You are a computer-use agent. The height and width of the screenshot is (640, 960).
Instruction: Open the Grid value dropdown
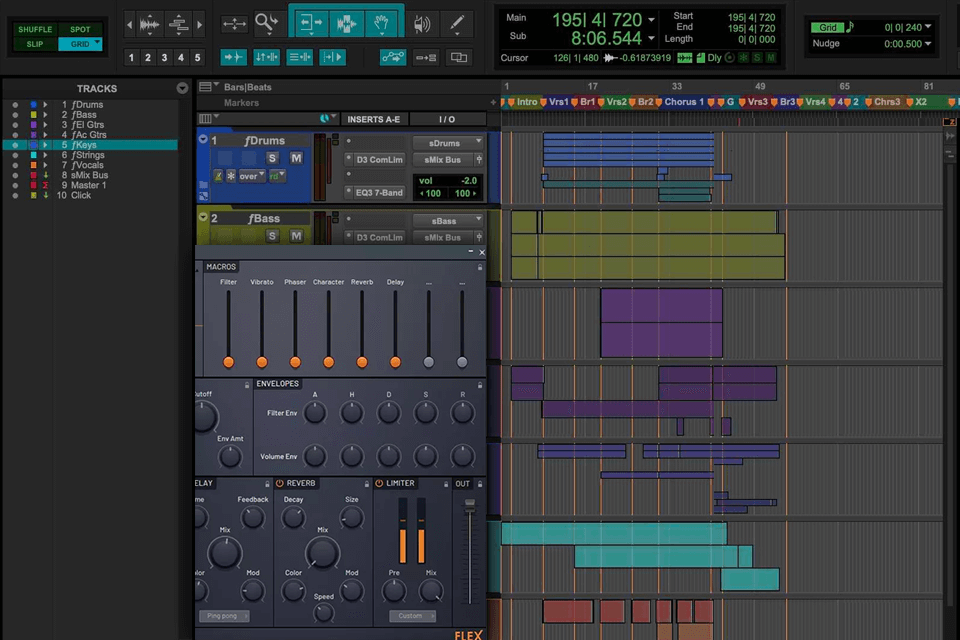click(927, 28)
